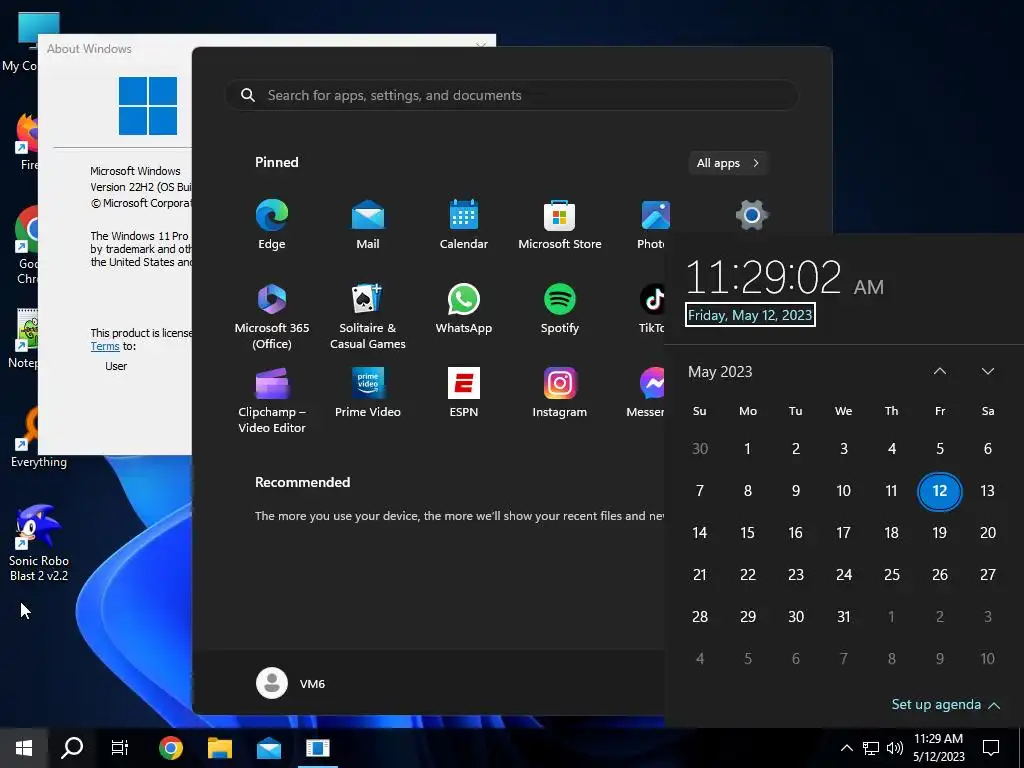Click the taskbar clock showing 11:29 AM

(x=938, y=748)
